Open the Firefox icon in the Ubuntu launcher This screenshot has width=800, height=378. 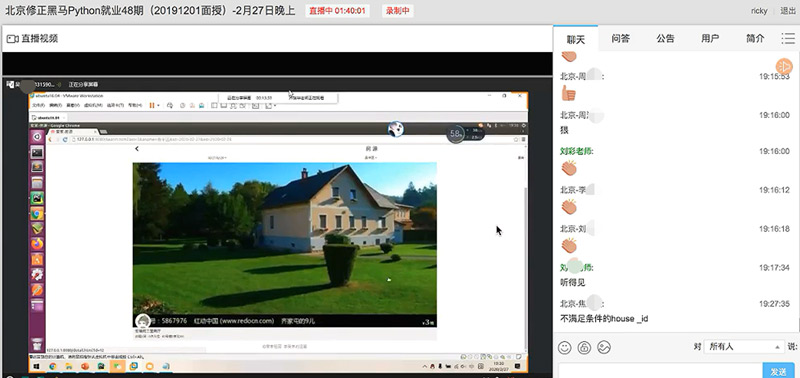click(37, 244)
